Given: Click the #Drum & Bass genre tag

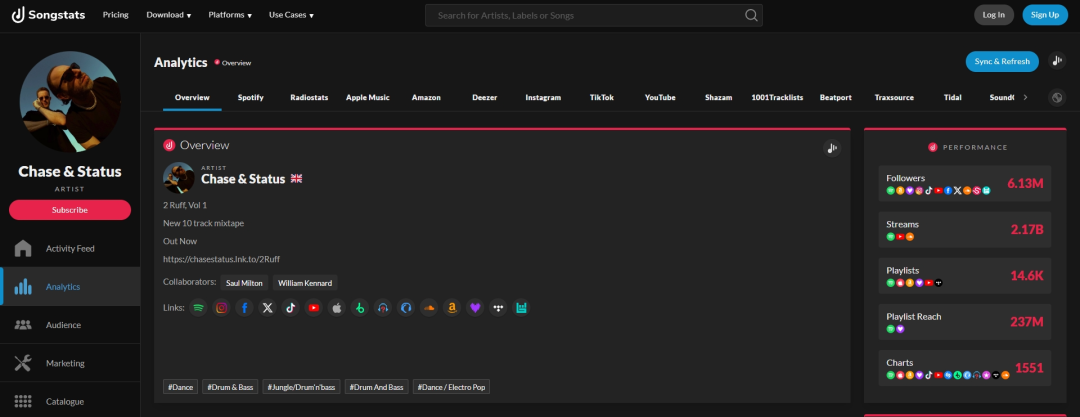Looking at the screenshot, I should click(x=230, y=387).
